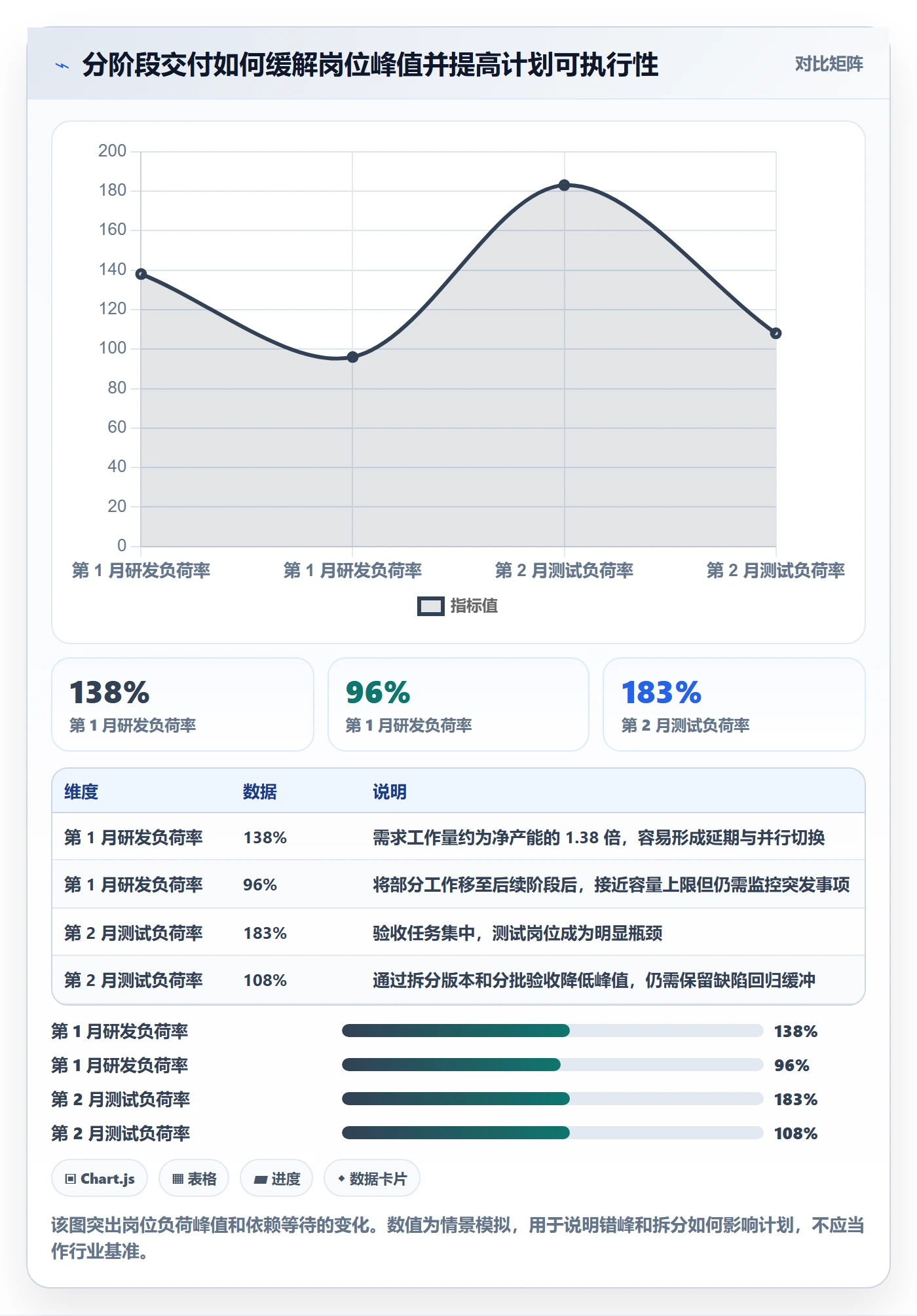Click the 100 tick on the y-axis
The width and height of the screenshot is (917, 1316).
[x=112, y=348]
